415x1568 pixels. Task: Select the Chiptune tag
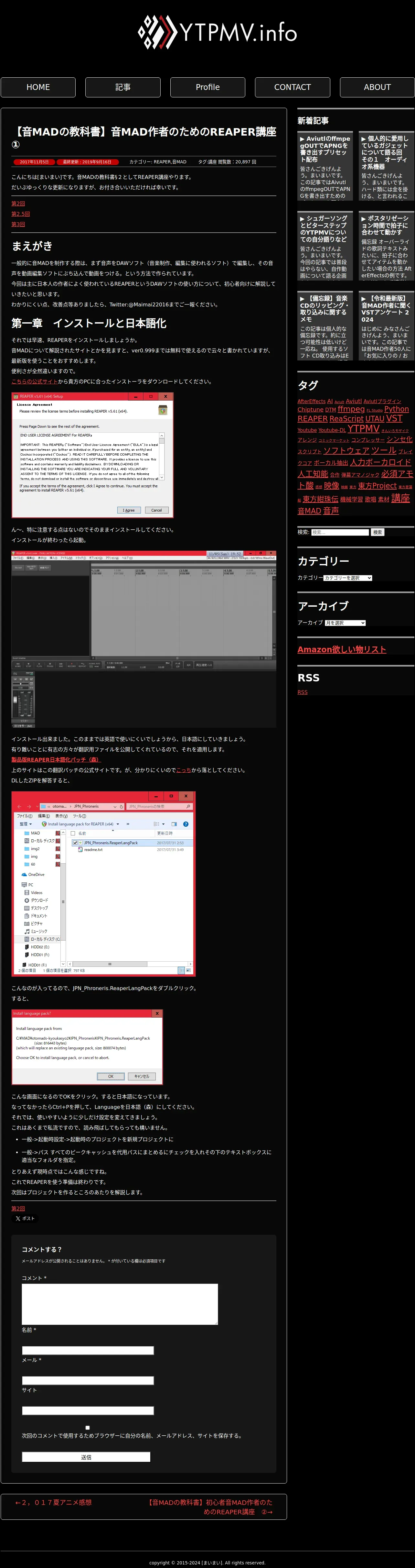(310, 410)
